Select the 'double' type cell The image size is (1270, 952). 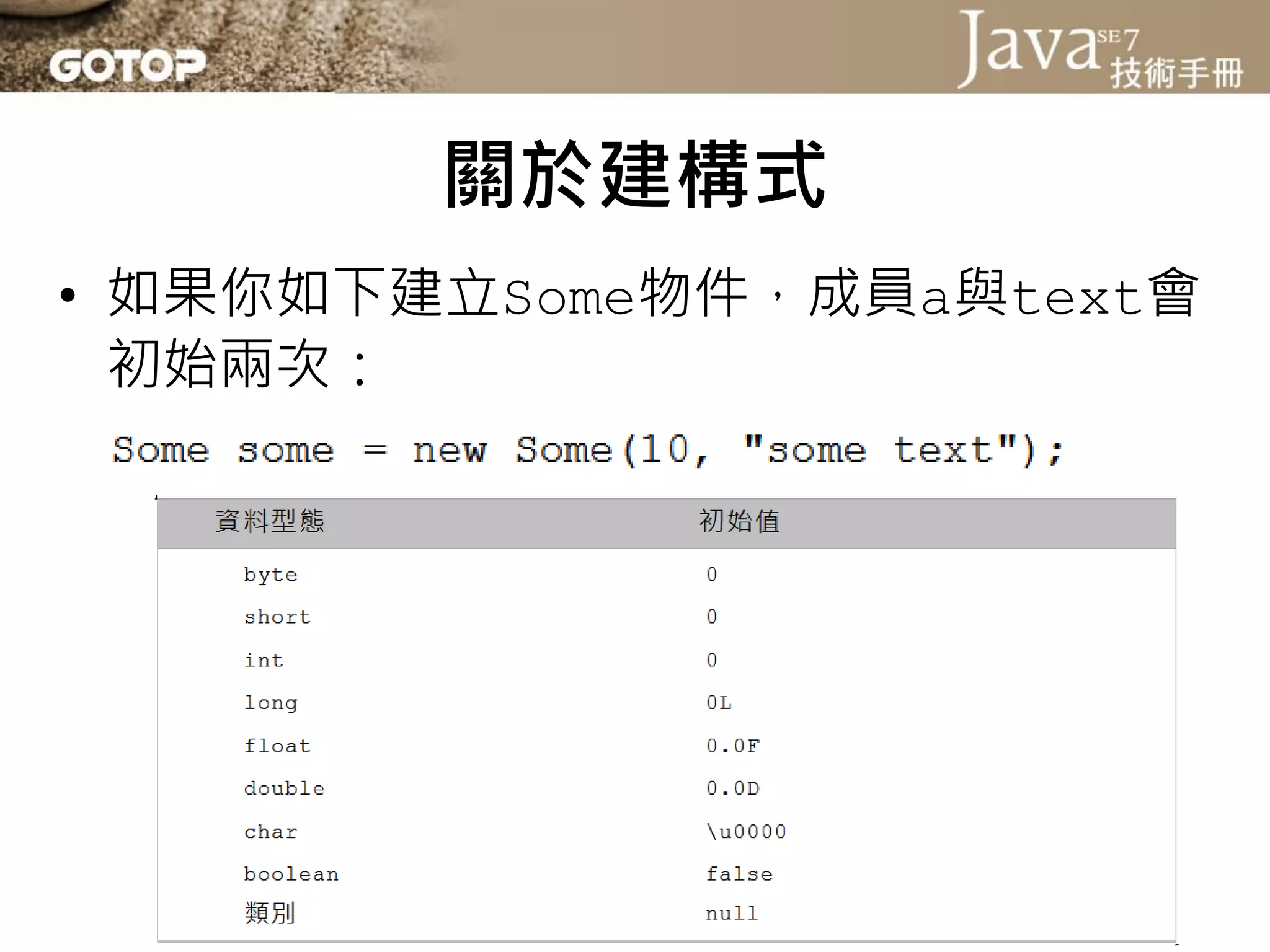[x=284, y=788]
